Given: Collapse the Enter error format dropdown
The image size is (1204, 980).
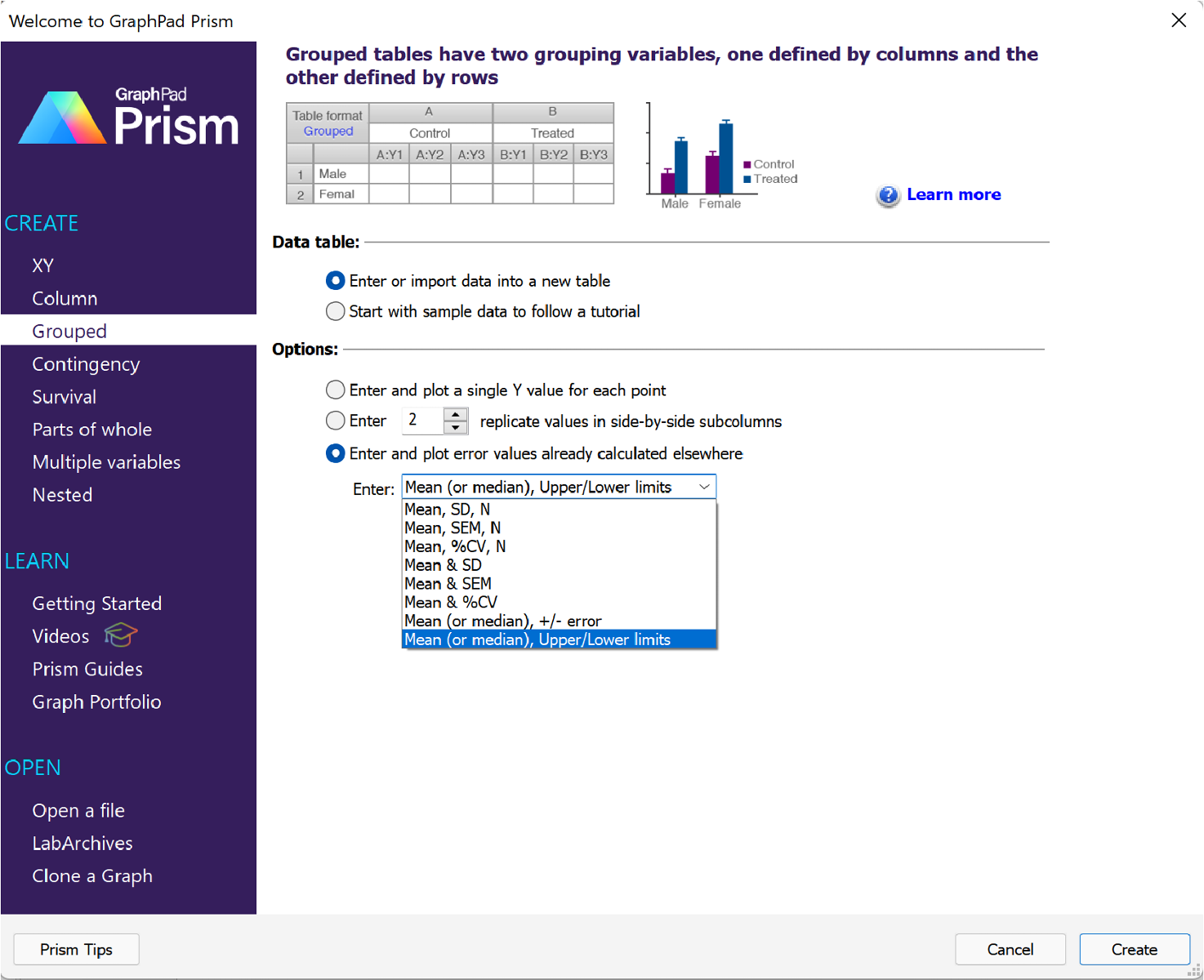Looking at the screenshot, I should click(x=704, y=488).
